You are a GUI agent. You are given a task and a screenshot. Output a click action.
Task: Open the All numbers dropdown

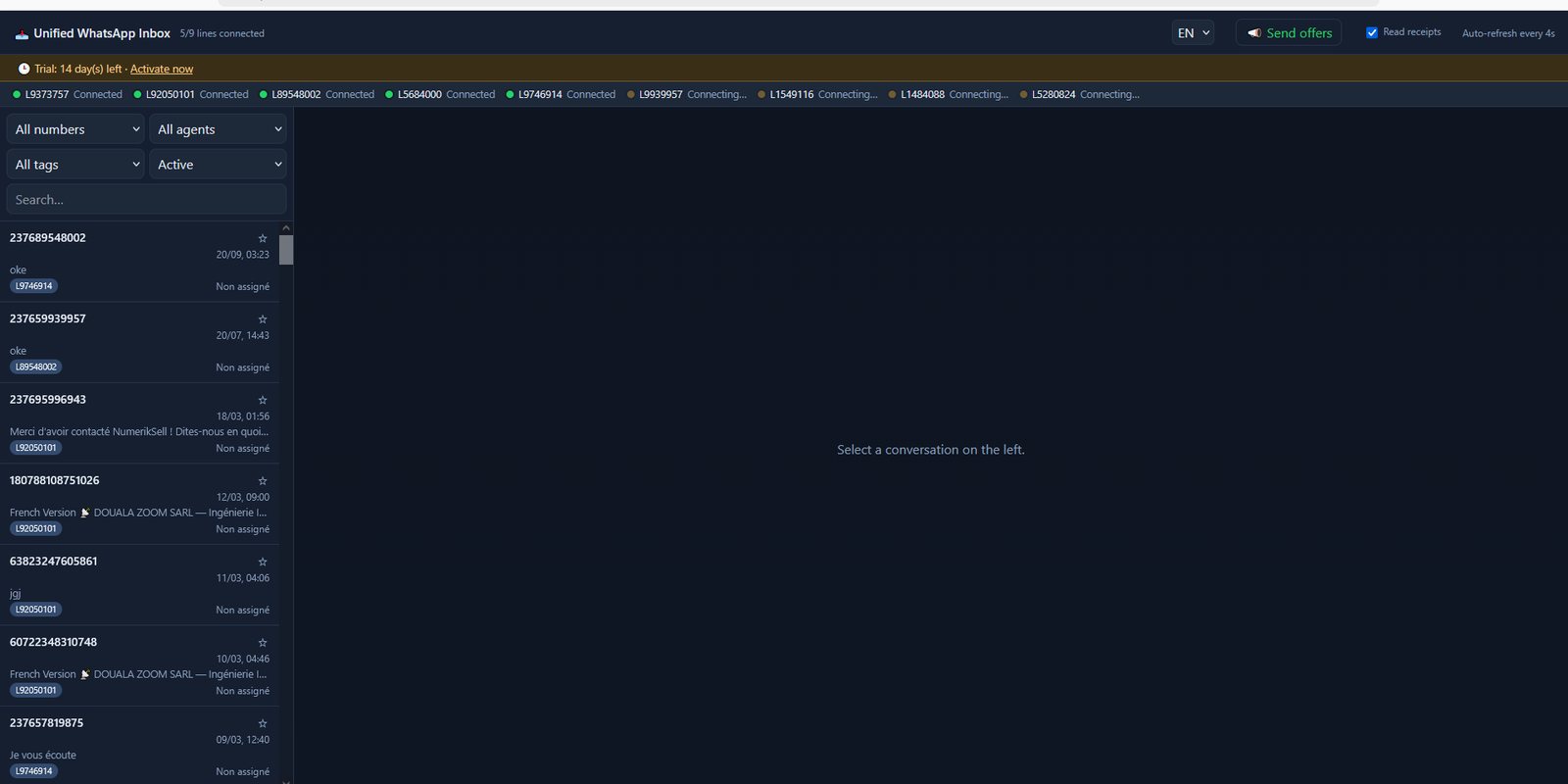[76, 129]
